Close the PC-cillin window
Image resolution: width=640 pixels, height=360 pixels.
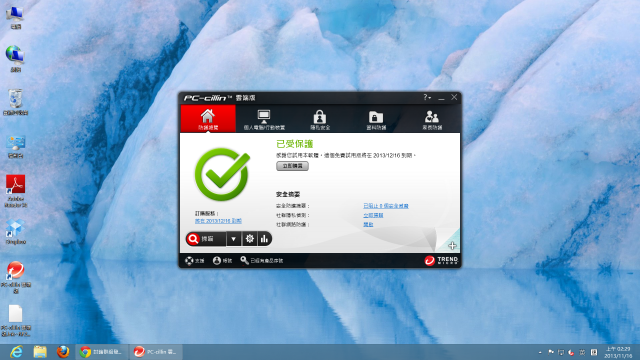[x=454, y=97]
